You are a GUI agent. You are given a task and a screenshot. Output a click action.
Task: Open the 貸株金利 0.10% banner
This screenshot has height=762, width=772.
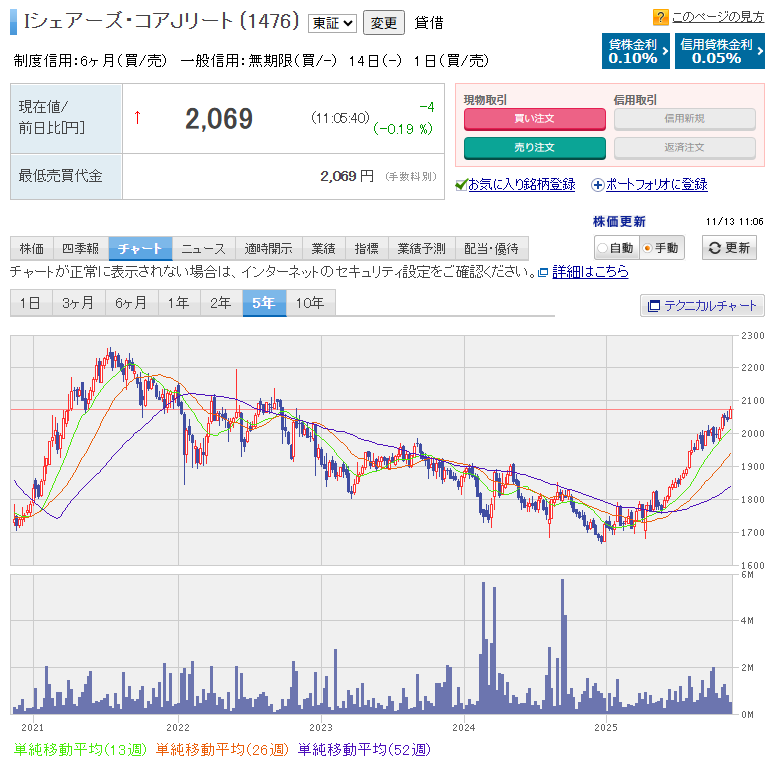[x=636, y=51]
